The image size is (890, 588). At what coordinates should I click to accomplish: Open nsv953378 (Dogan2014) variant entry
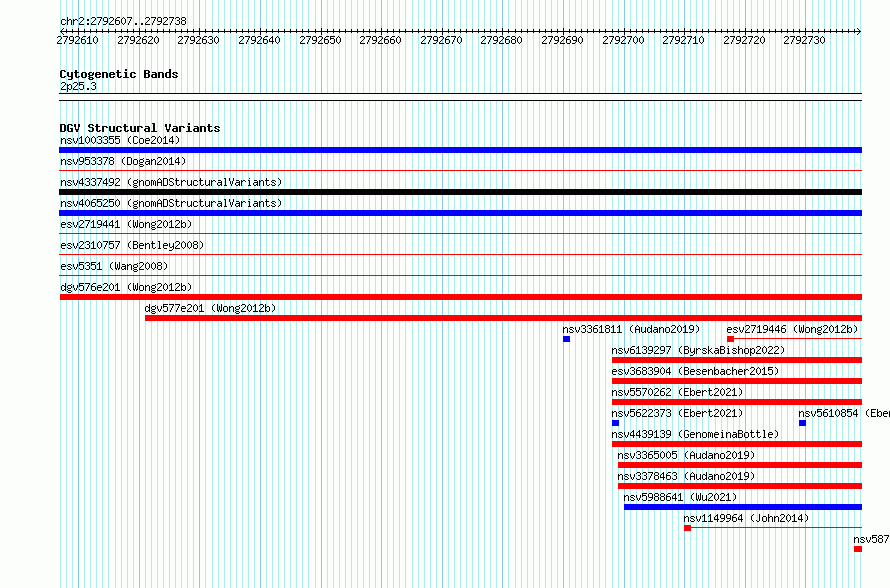(123, 161)
